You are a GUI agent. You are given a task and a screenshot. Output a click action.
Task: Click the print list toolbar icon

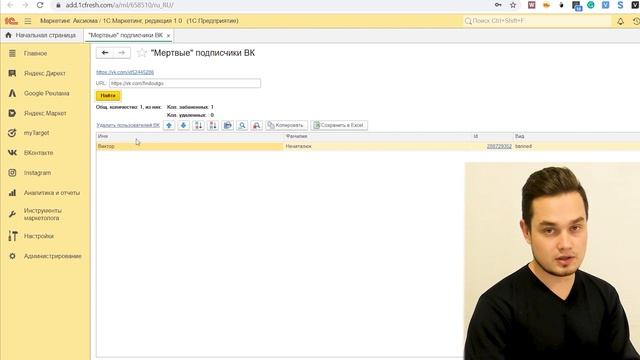coord(228,125)
